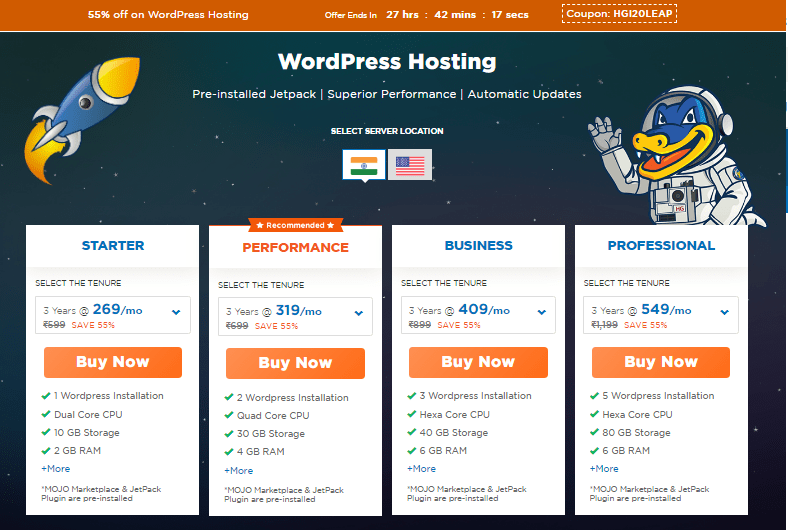Click checkmark beside 2 GB RAM
This screenshot has width=788, height=530.
tap(46, 451)
